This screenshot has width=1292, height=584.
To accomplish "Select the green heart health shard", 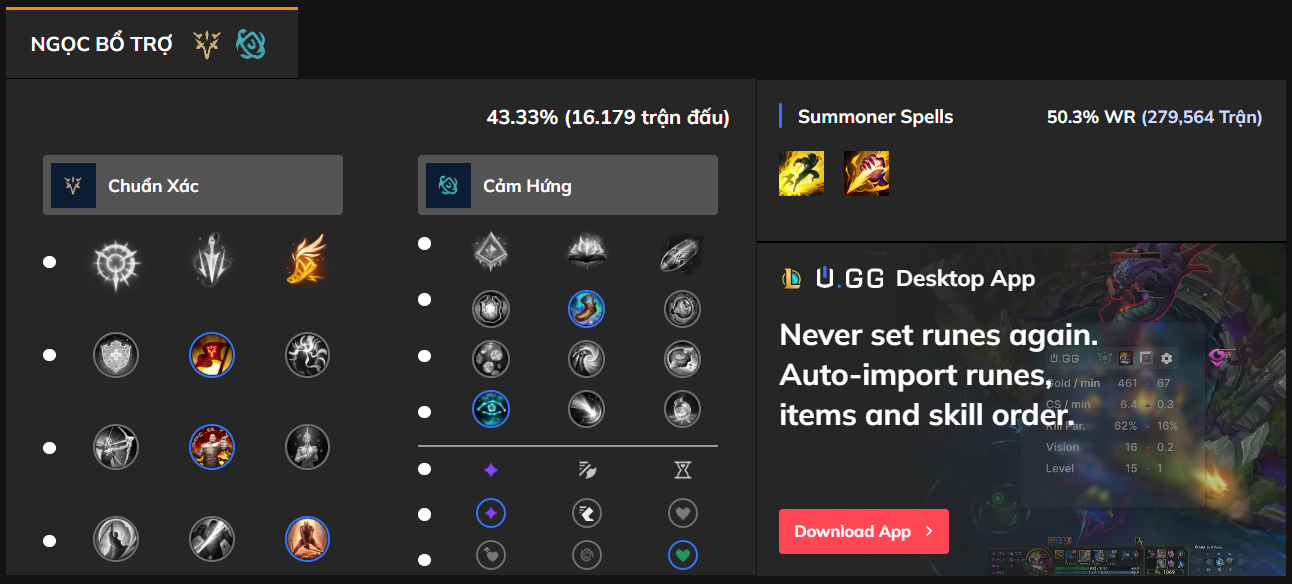I will tap(682, 555).
